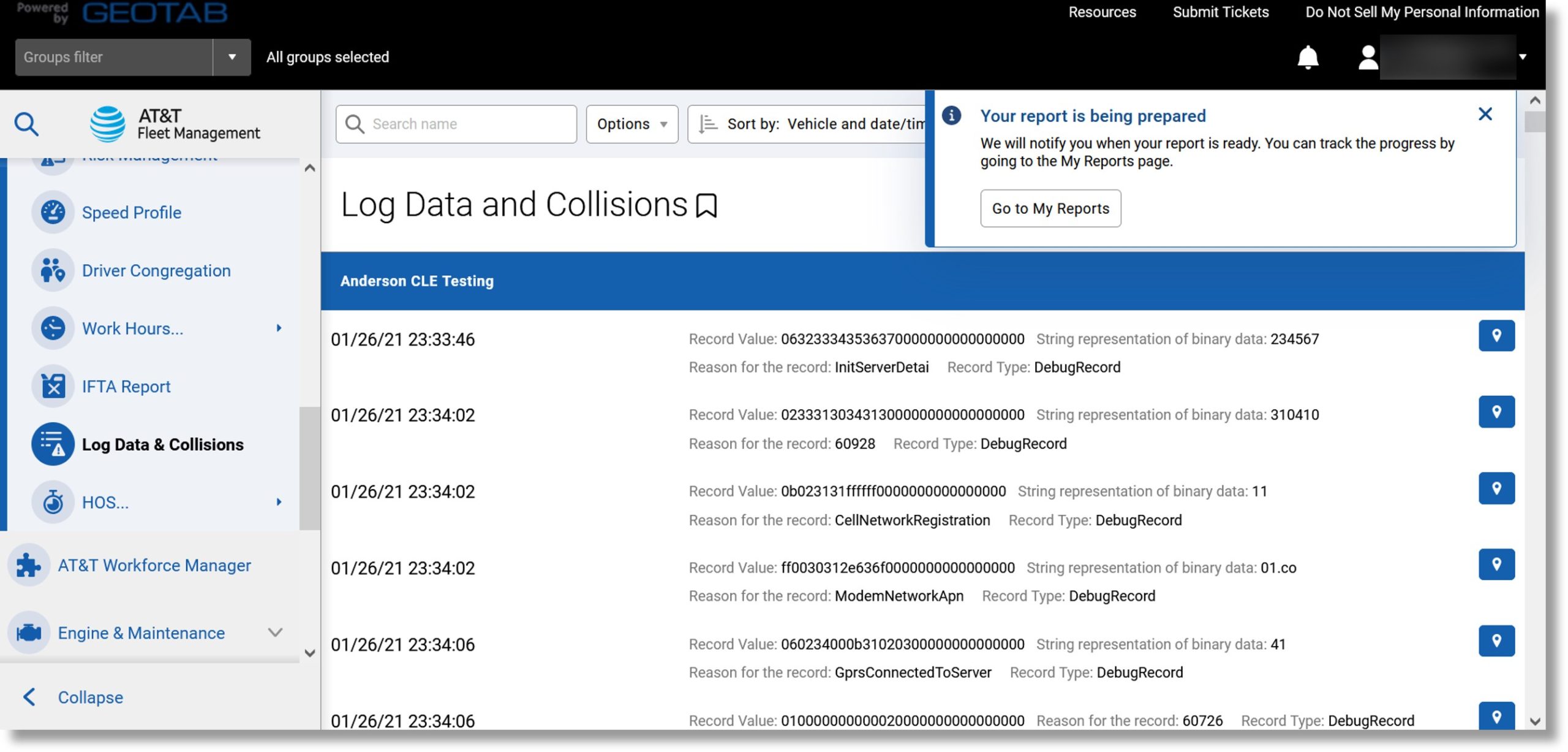The image size is (1568, 752).
Task: Select the 01/26/21 23:33:46 timestamp
Action: (x=402, y=340)
